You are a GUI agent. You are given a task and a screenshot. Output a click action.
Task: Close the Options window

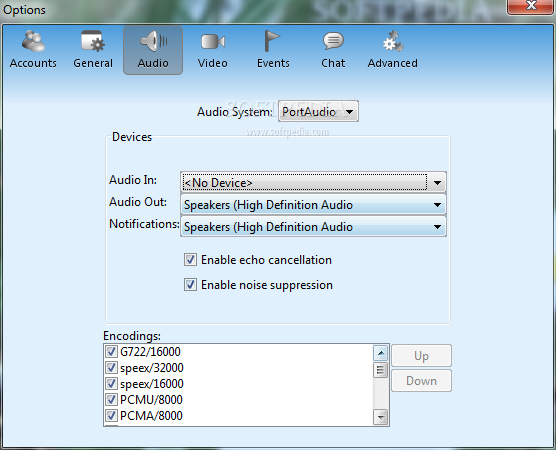531,6
